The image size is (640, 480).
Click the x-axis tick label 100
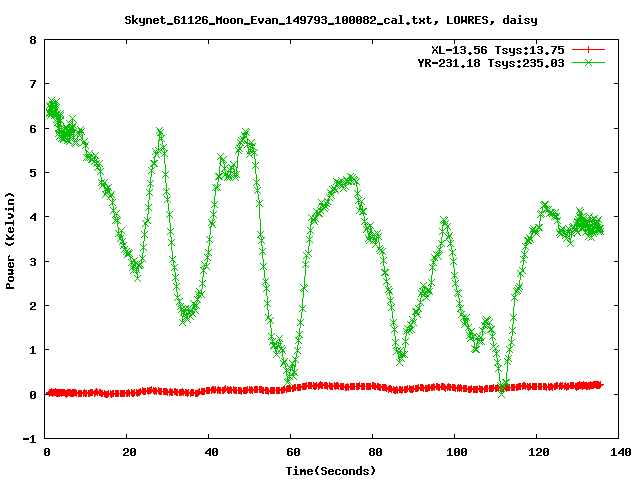point(455,453)
